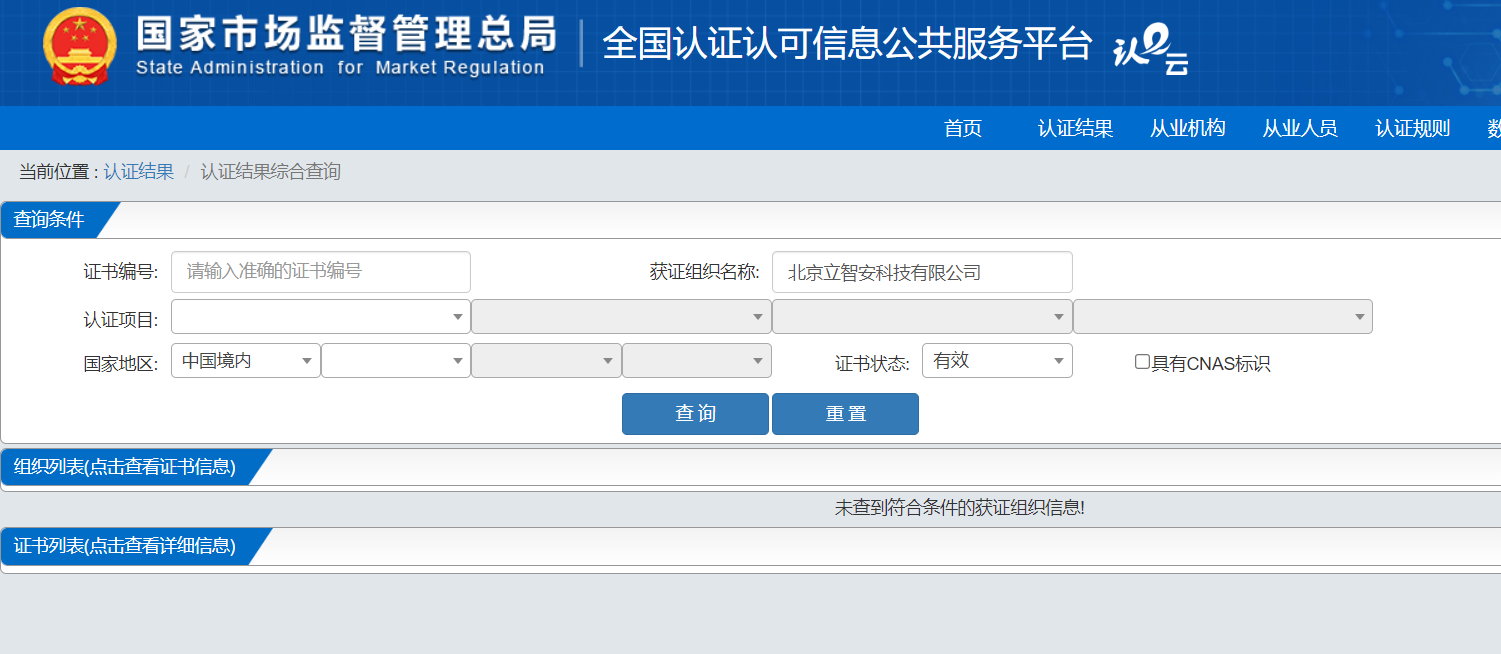This screenshot has height=654, width=1501.
Task: Click the 获证组织名称 input field
Action: pyautogui.click(x=922, y=272)
